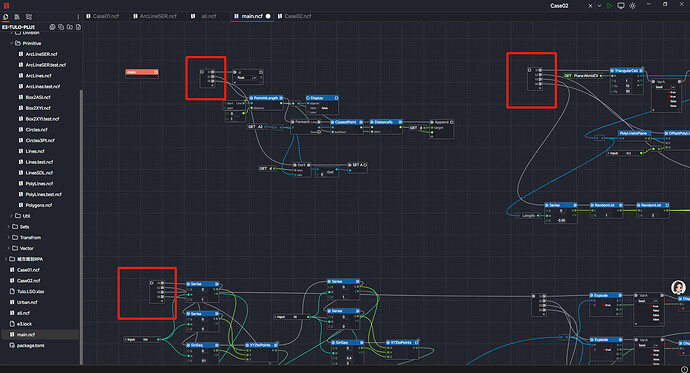Click the copy icon in explorer header

coord(61,27)
